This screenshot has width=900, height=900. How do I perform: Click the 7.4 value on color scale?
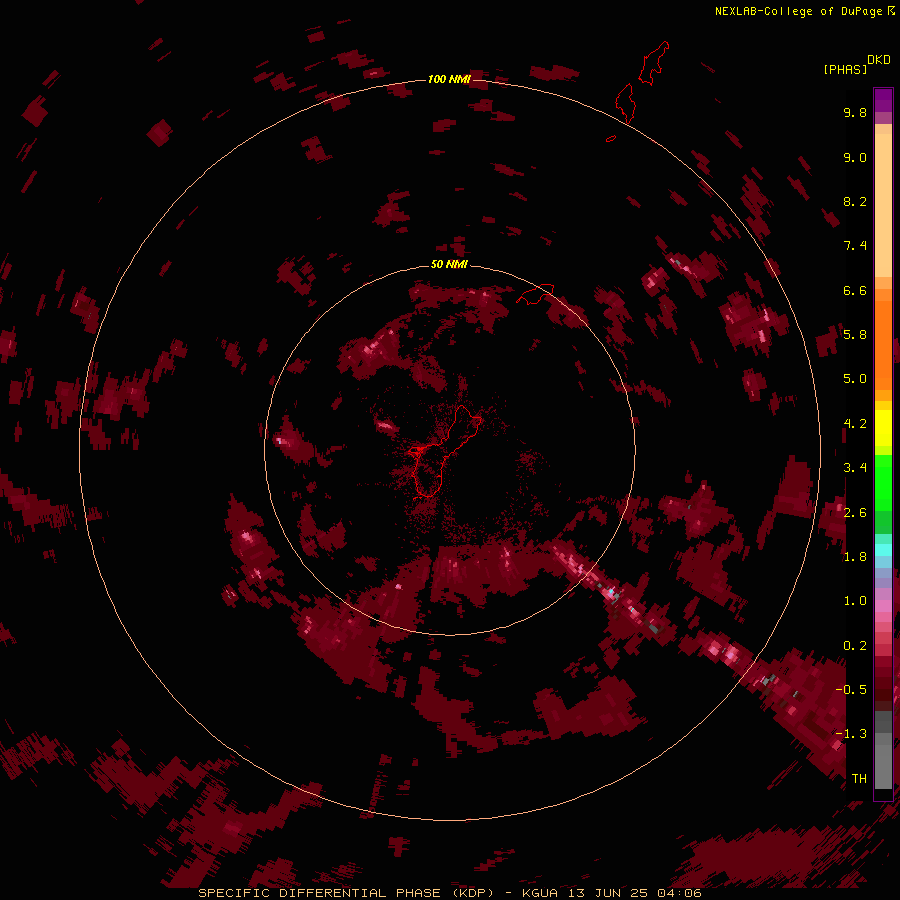[855, 246]
